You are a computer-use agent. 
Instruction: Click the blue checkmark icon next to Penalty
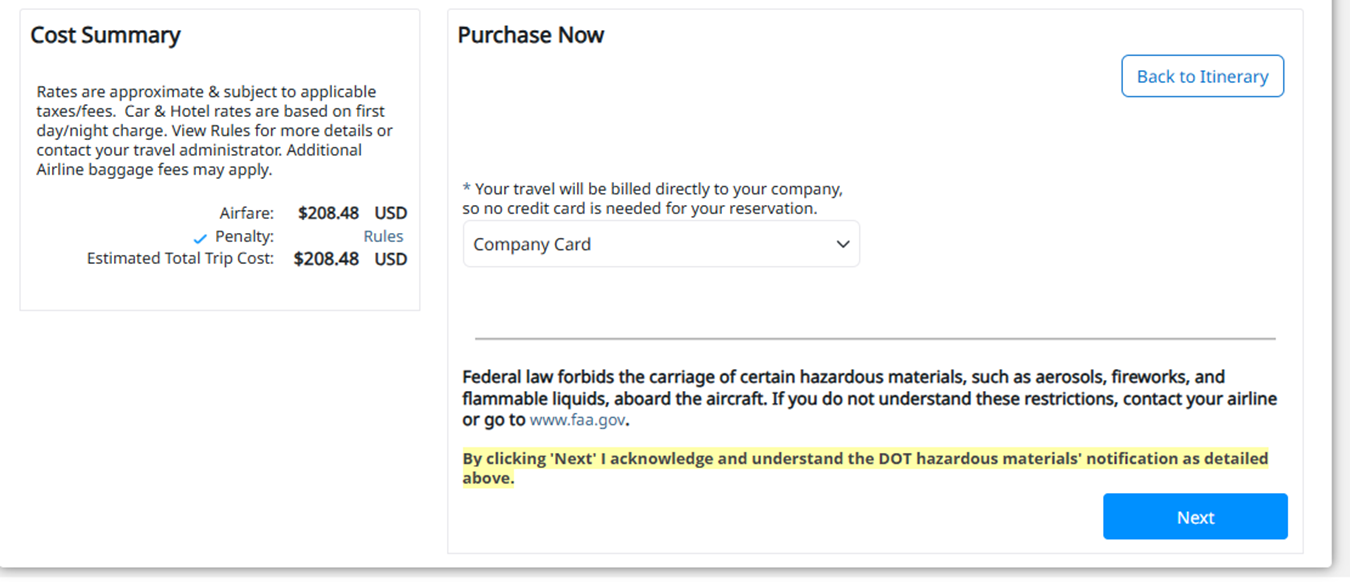point(201,239)
